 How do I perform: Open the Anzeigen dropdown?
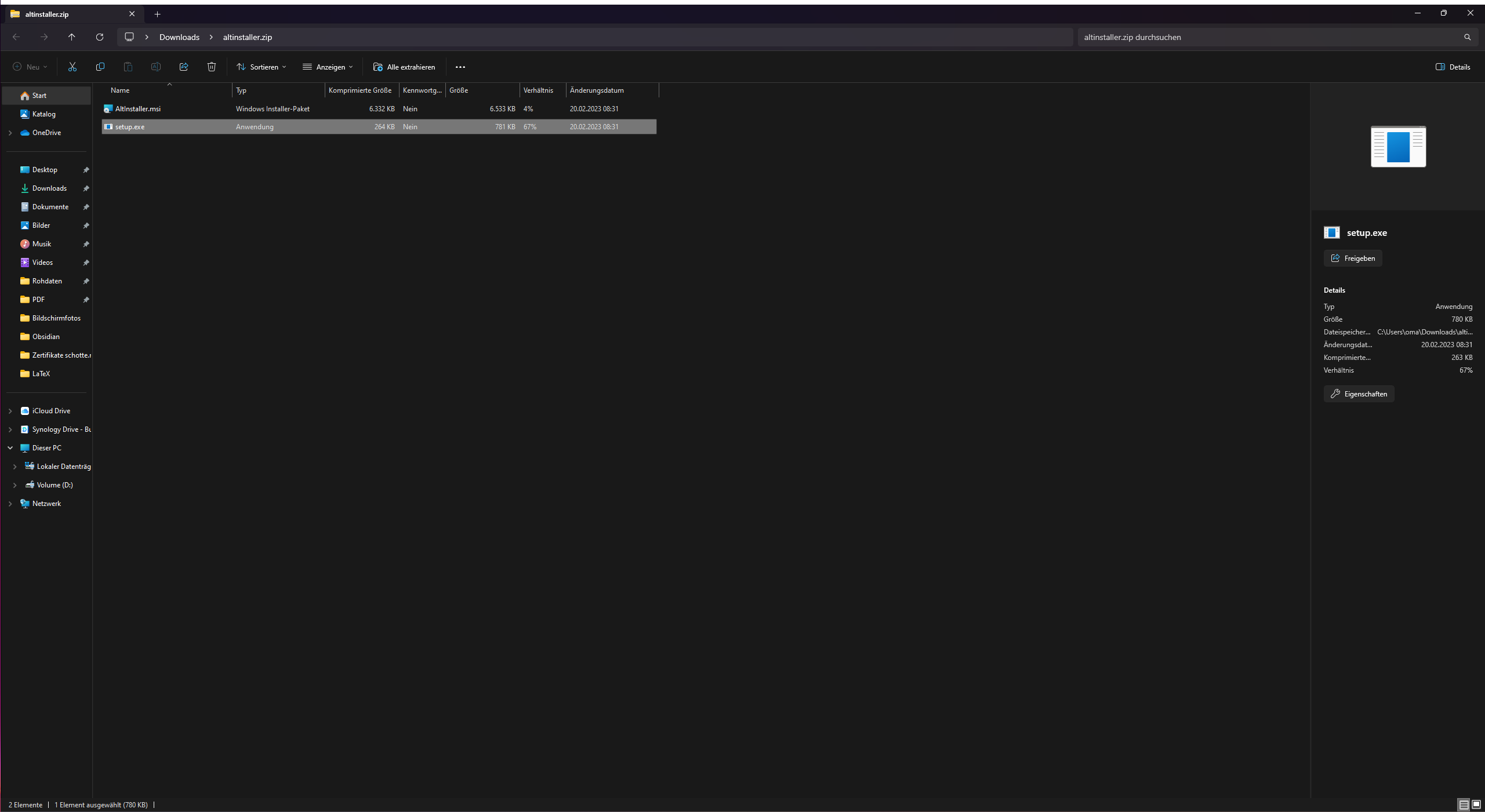pos(327,67)
